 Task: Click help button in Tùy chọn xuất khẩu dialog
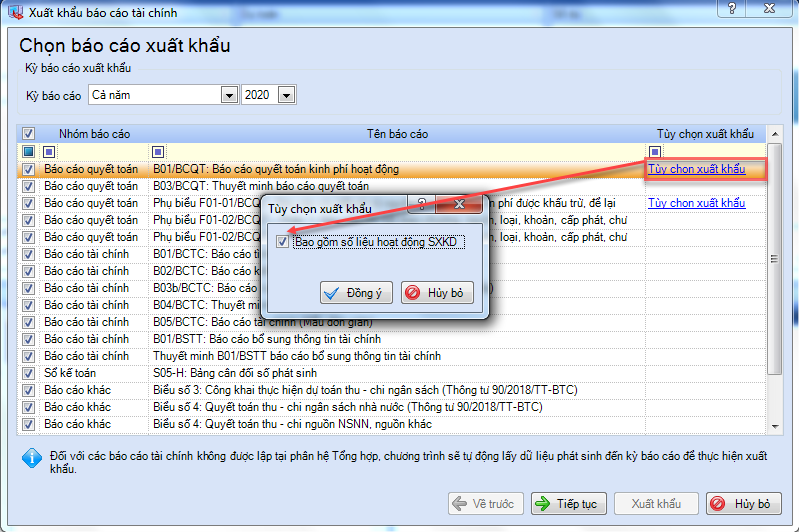coord(421,204)
